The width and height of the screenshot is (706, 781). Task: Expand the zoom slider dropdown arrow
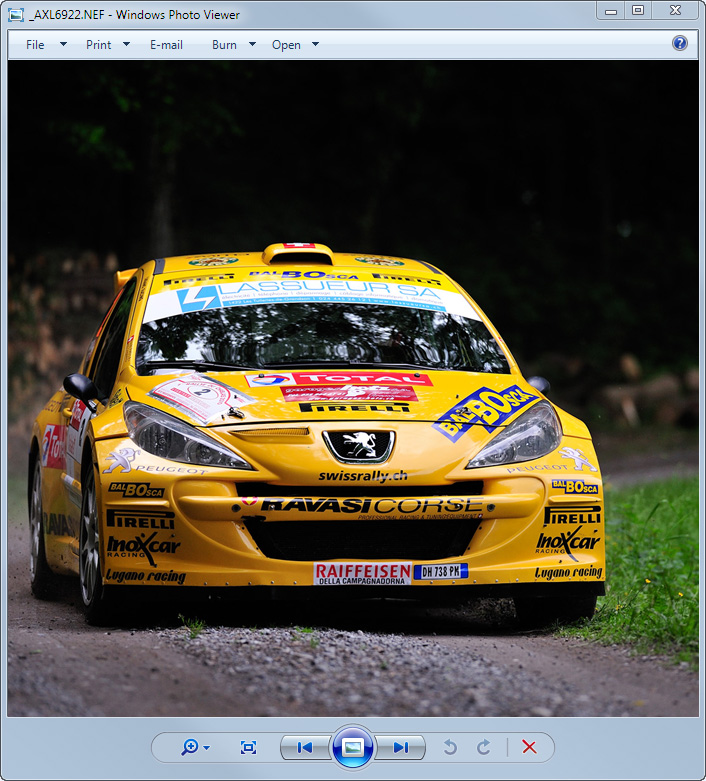207,748
